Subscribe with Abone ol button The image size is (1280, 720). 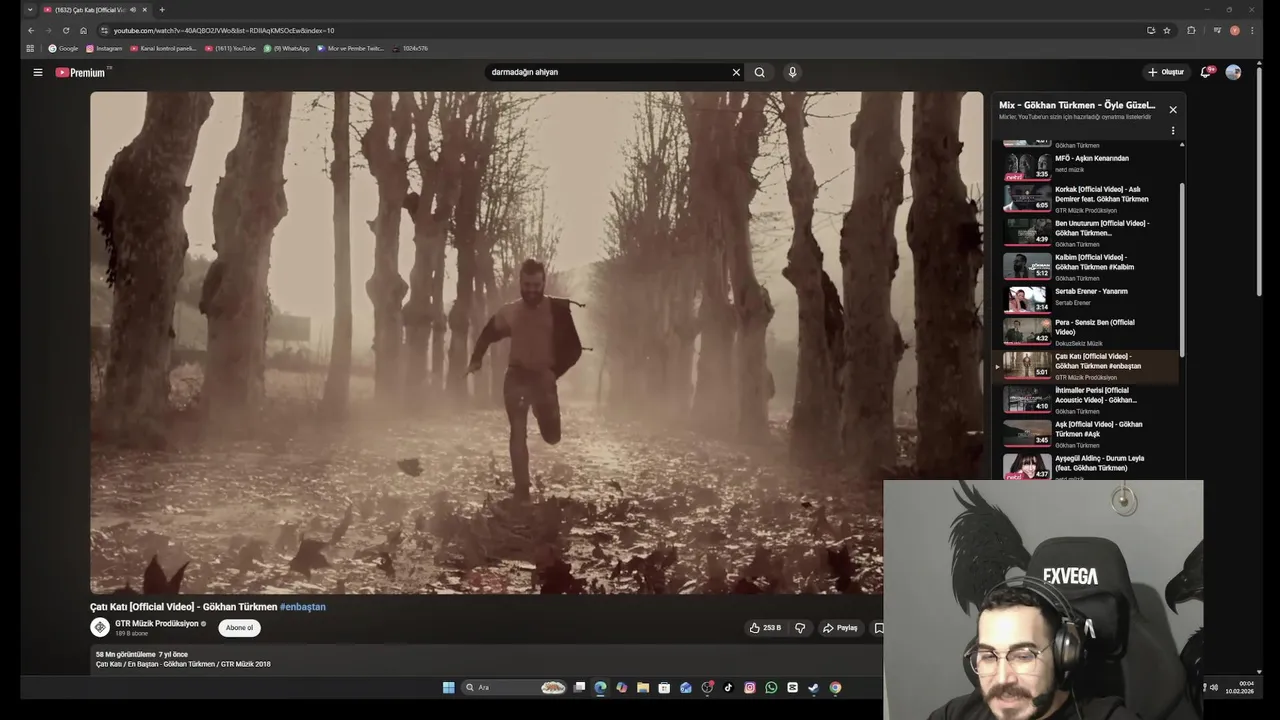239,628
